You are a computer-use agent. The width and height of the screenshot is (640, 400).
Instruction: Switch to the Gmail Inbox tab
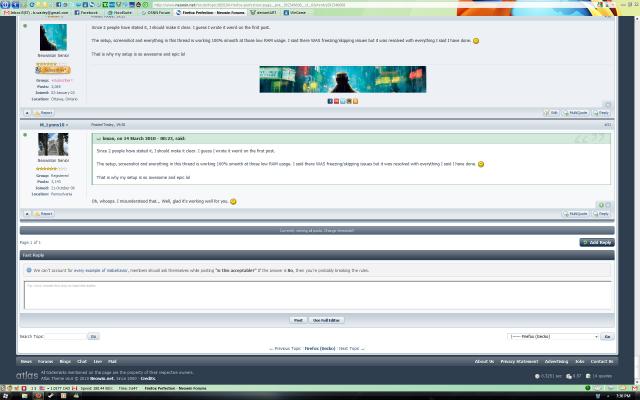(x=36, y=13)
